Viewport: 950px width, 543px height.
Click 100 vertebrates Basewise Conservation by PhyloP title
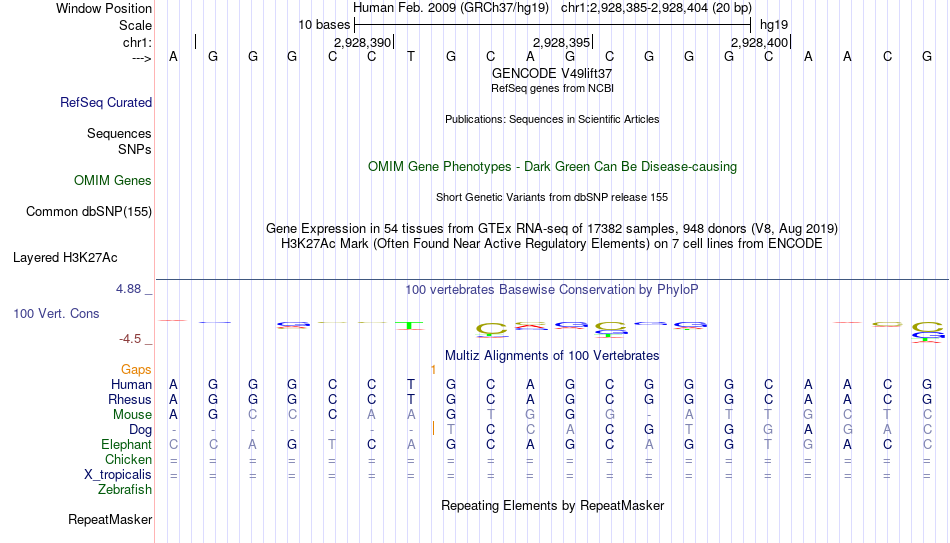pyautogui.click(x=552, y=290)
